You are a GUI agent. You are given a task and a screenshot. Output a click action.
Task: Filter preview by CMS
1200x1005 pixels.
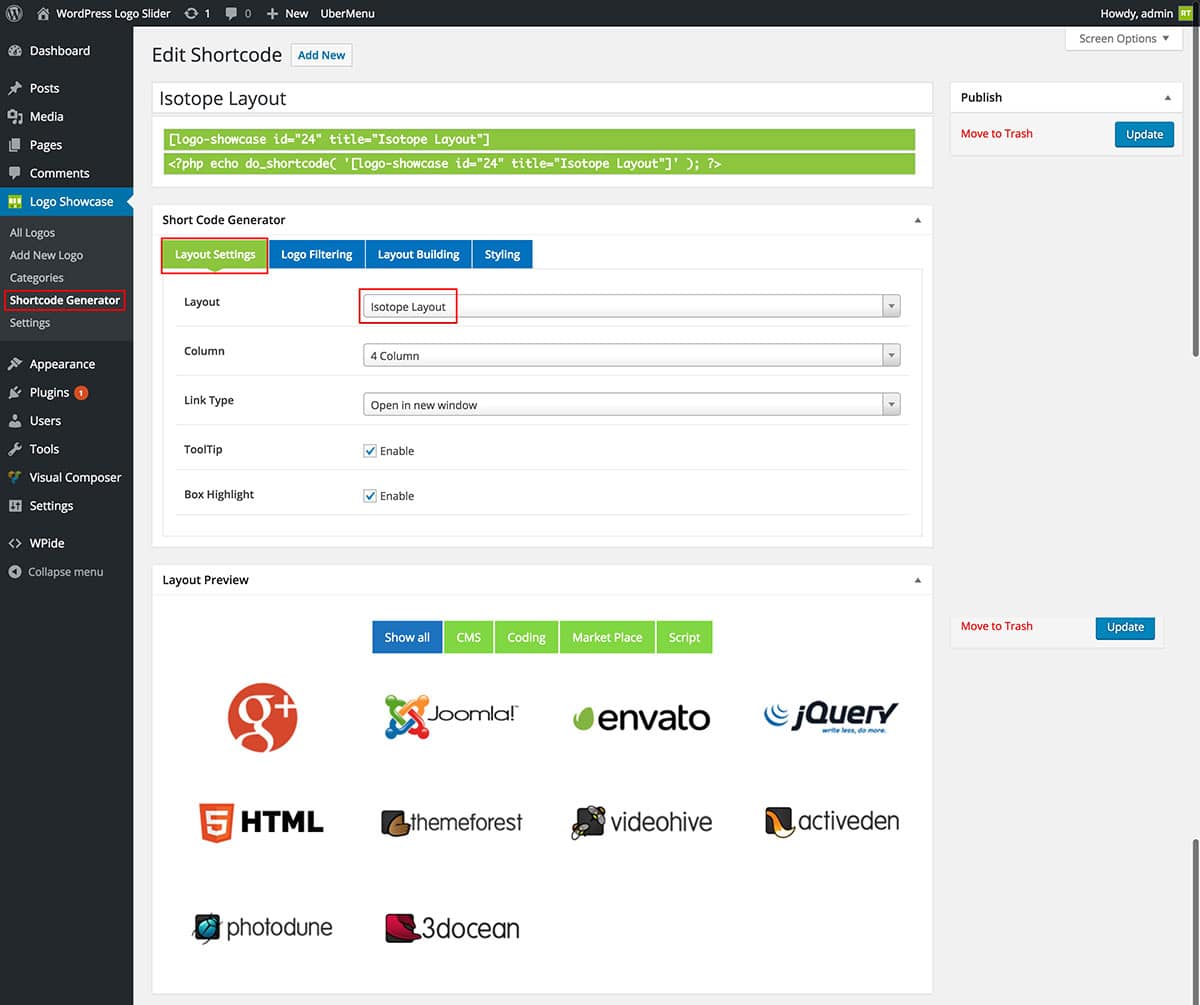coord(469,637)
